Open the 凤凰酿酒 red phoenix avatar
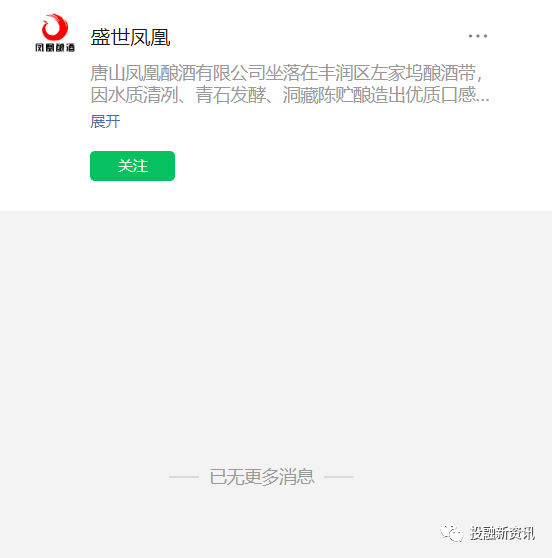This screenshot has width=552, height=558. (55, 33)
